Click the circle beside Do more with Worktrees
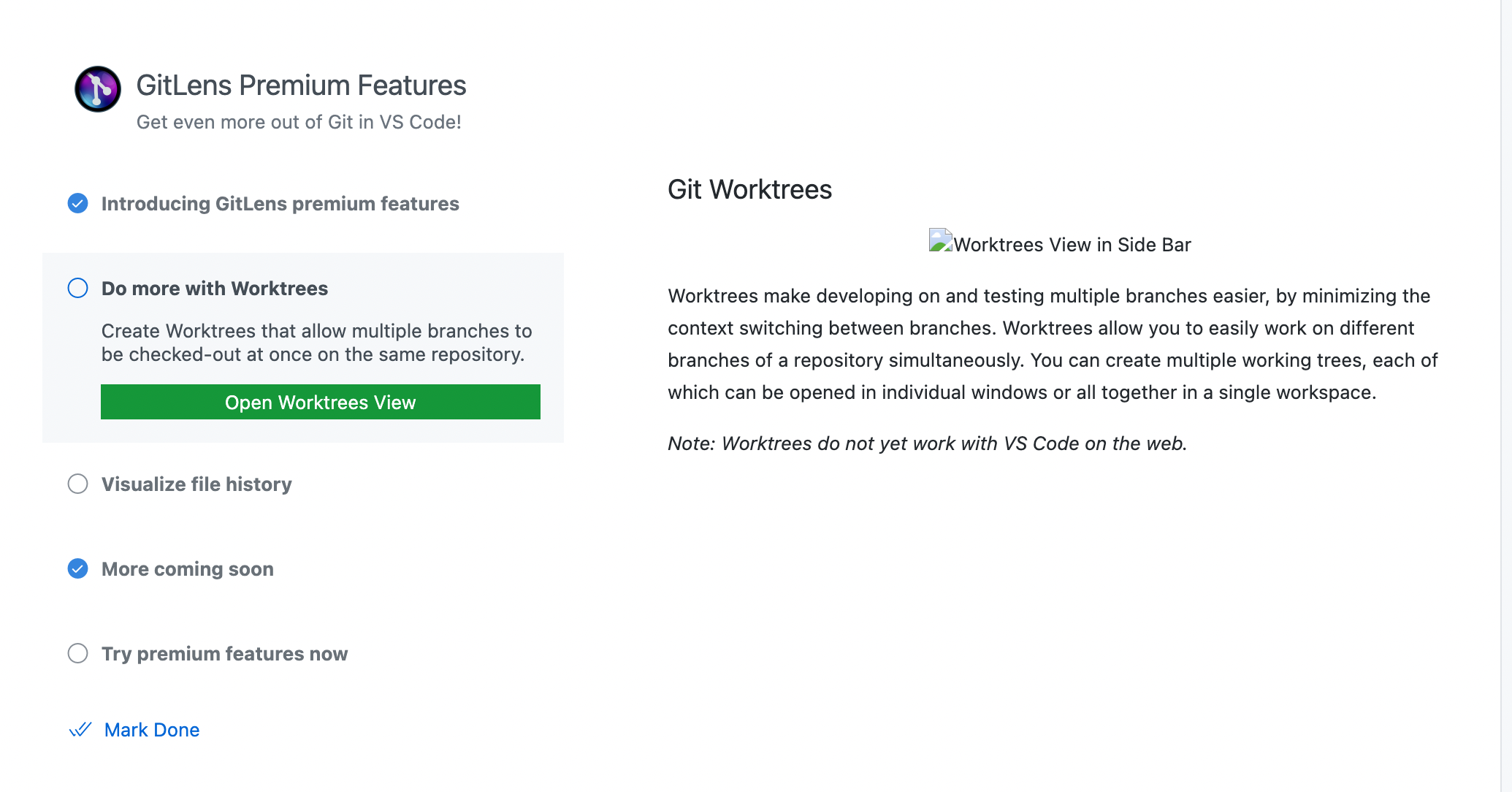 [77, 288]
